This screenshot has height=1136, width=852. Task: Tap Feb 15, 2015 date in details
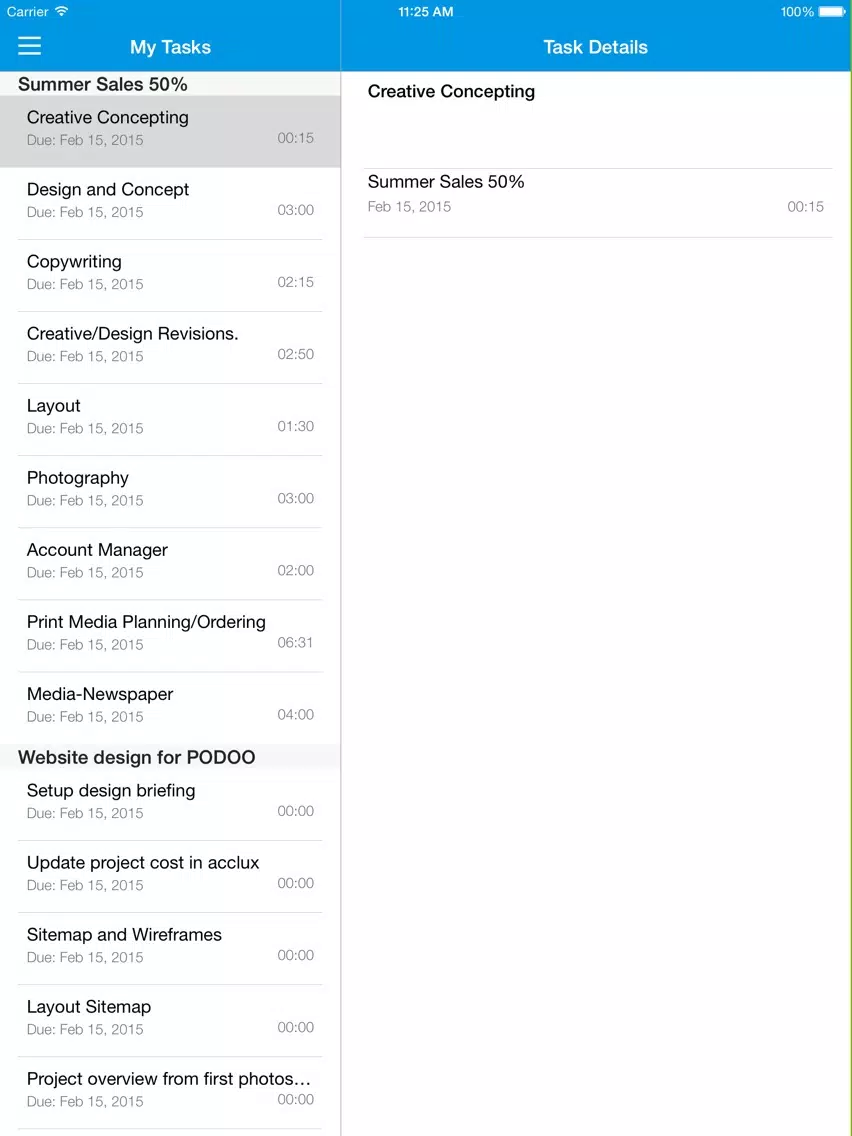409,206
